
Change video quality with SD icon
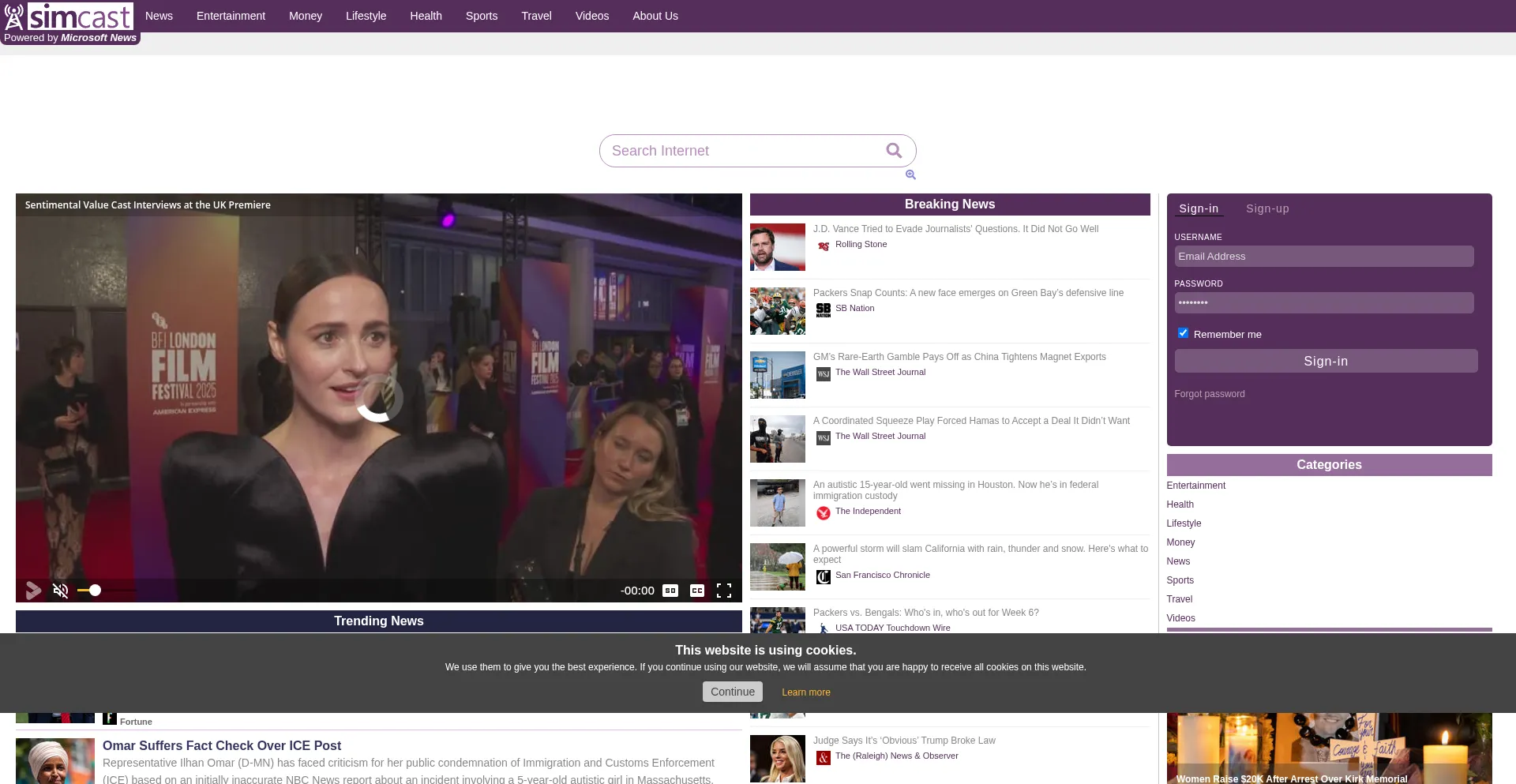[670, 591]
